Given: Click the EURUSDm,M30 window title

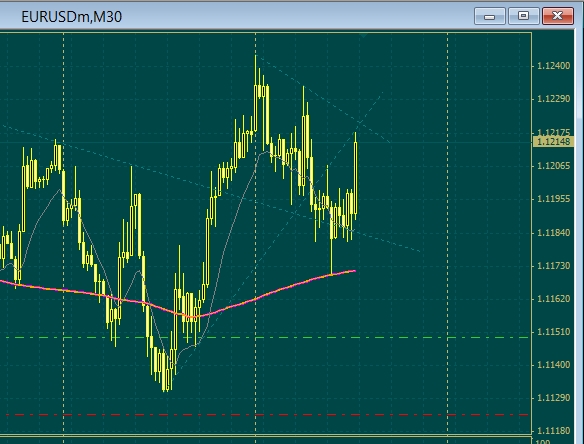Looking at the screenshot, I should click(72, 17).
